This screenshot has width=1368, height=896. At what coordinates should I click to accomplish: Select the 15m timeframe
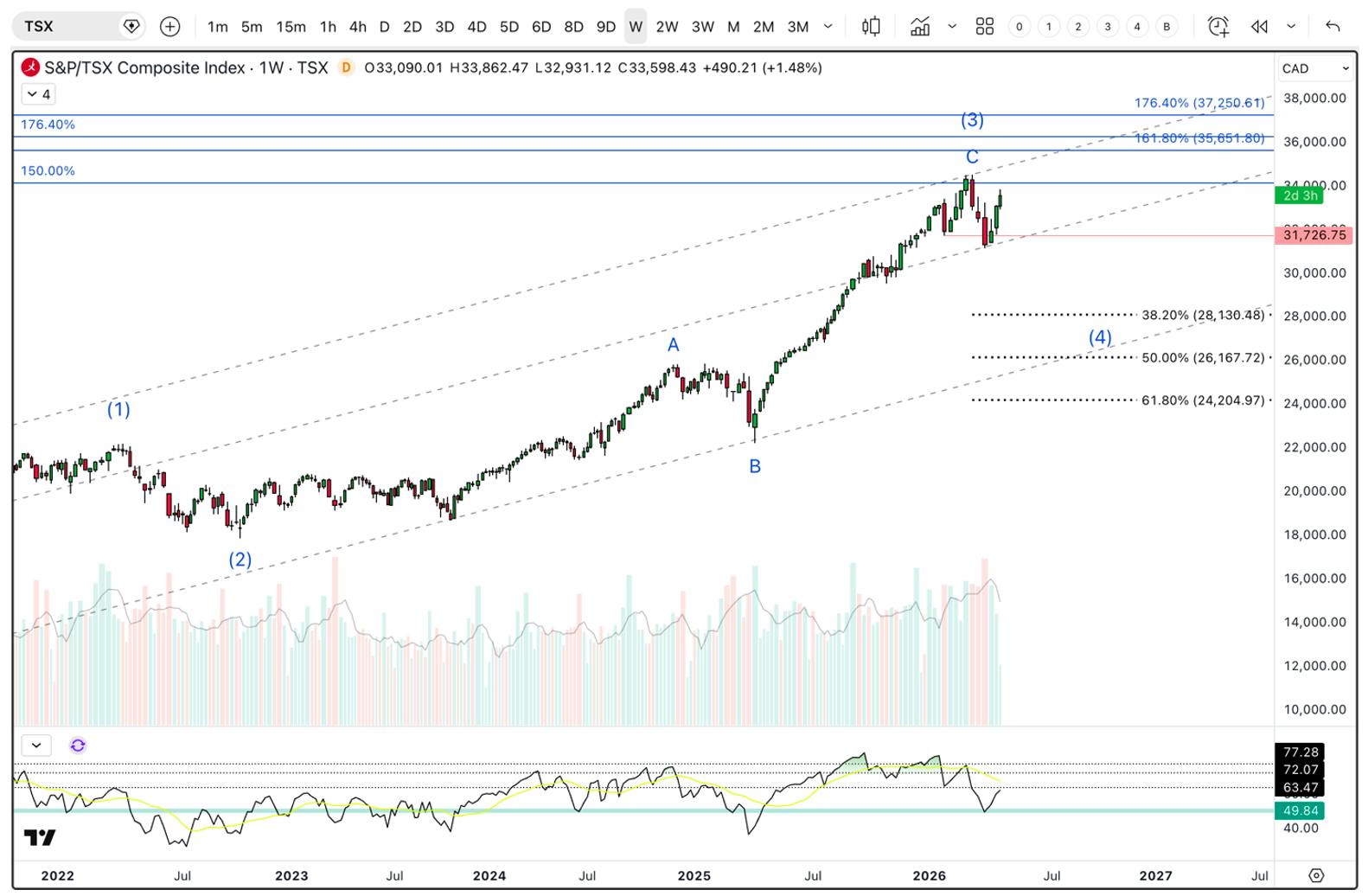coord(291,26)
